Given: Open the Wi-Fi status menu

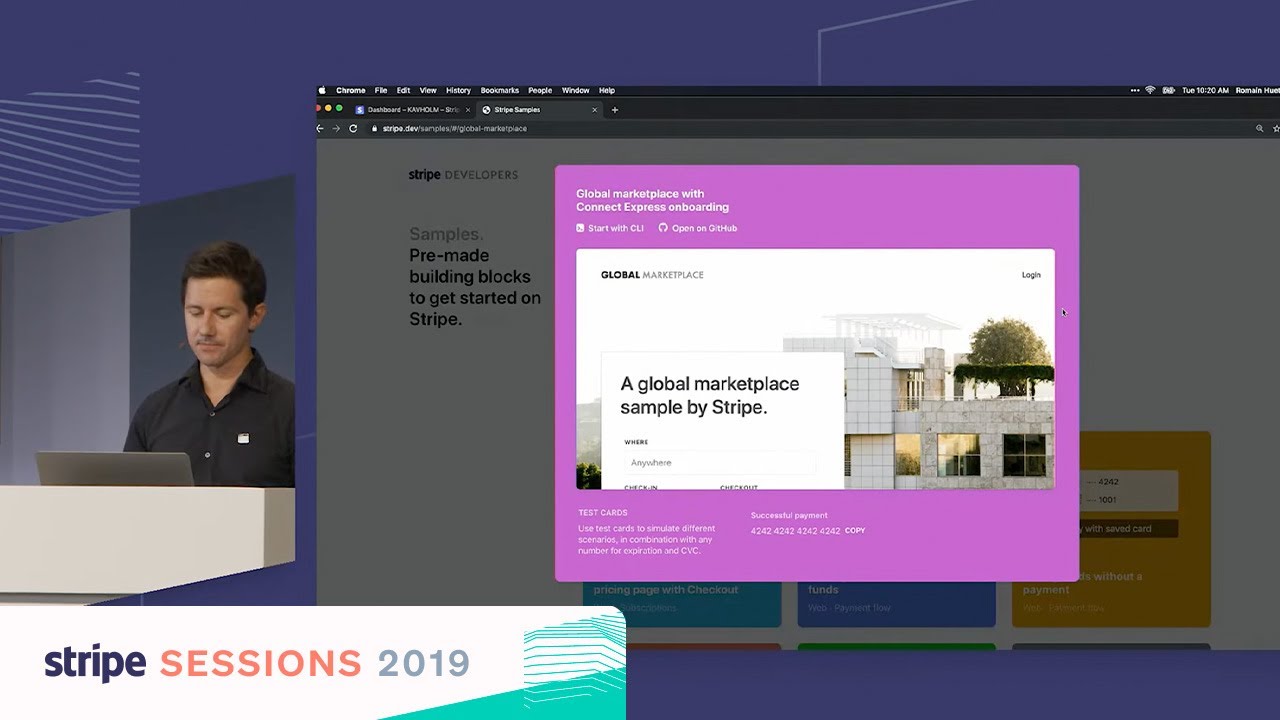Looking at the screenshot, I should [1150, 90].
